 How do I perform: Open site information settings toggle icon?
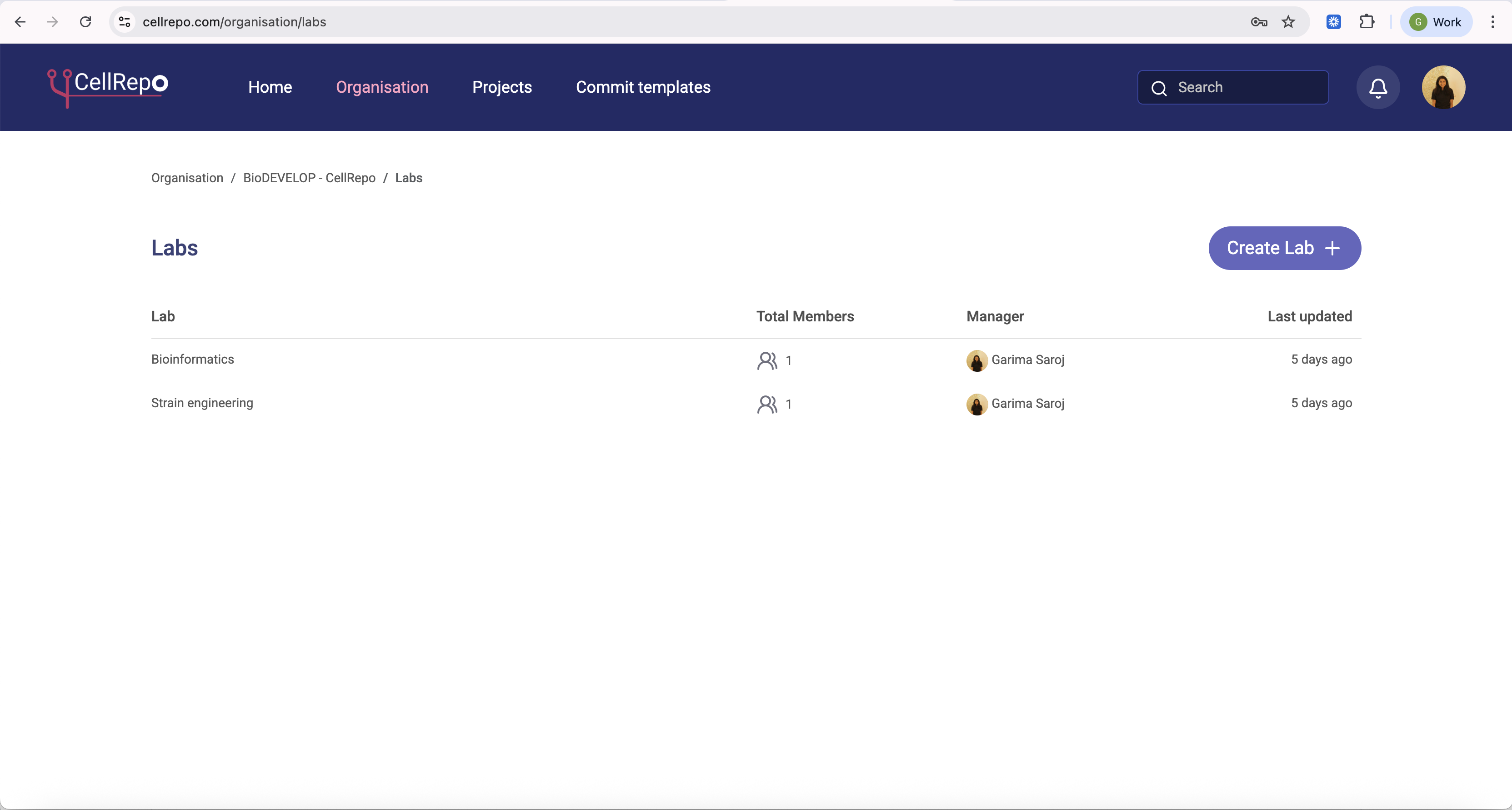[124, 22]
